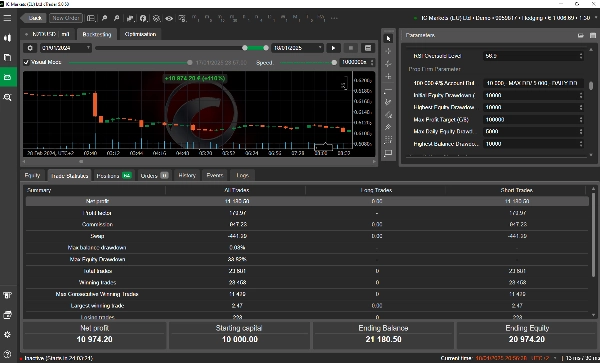Switch to the Equity tab
The image size is (600, 363).
point(33,175)
